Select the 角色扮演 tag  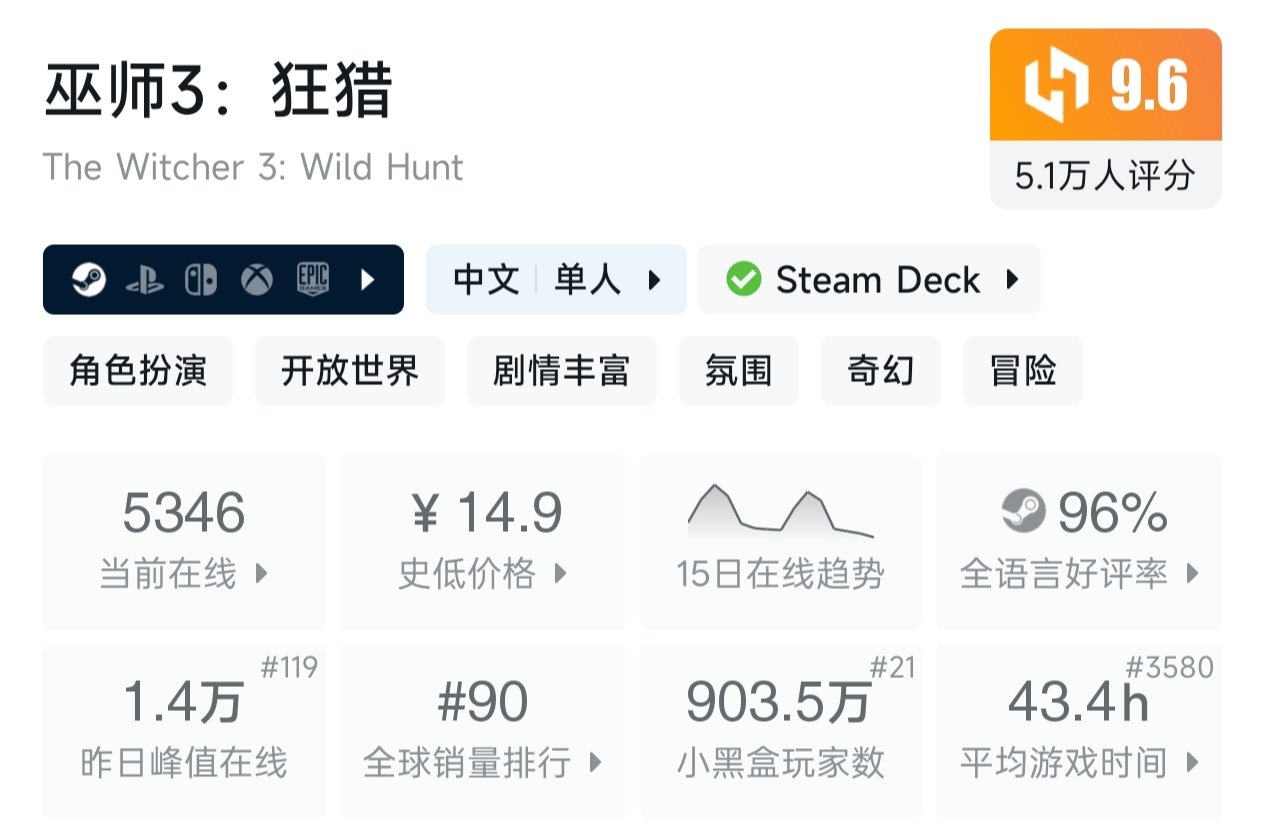pos(138,371)
